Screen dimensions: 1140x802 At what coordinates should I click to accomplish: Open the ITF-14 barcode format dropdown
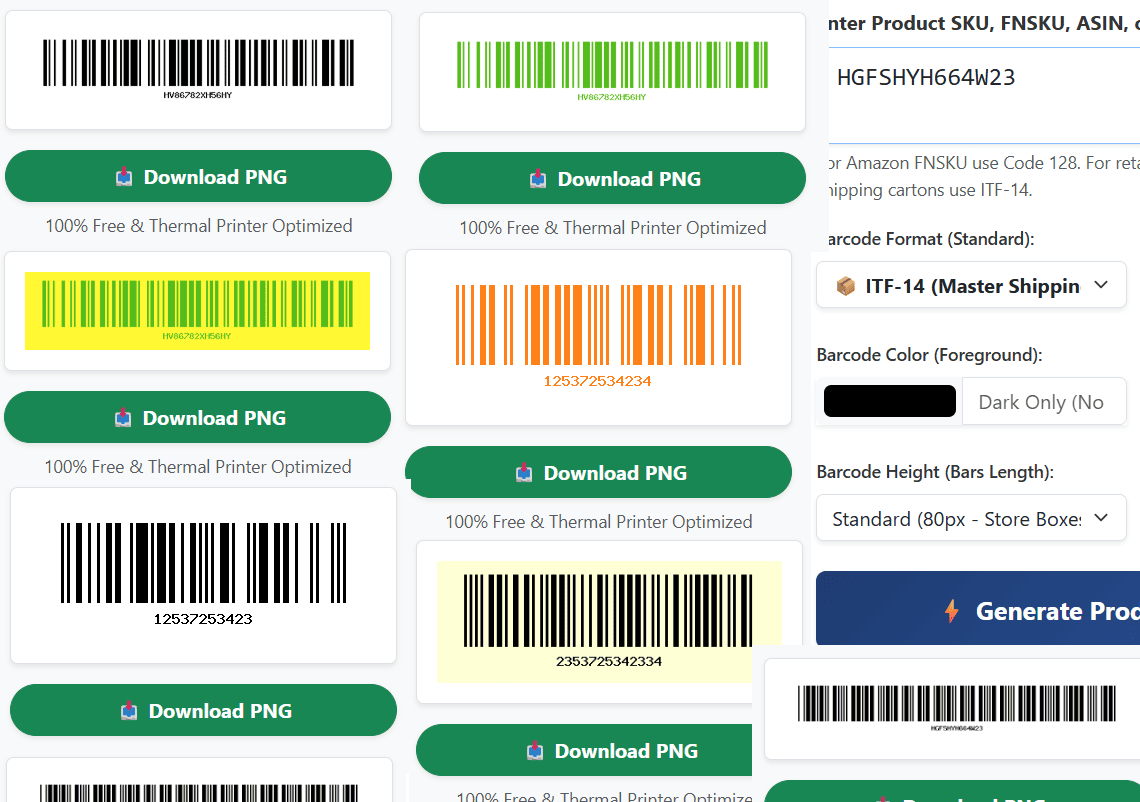971,285
